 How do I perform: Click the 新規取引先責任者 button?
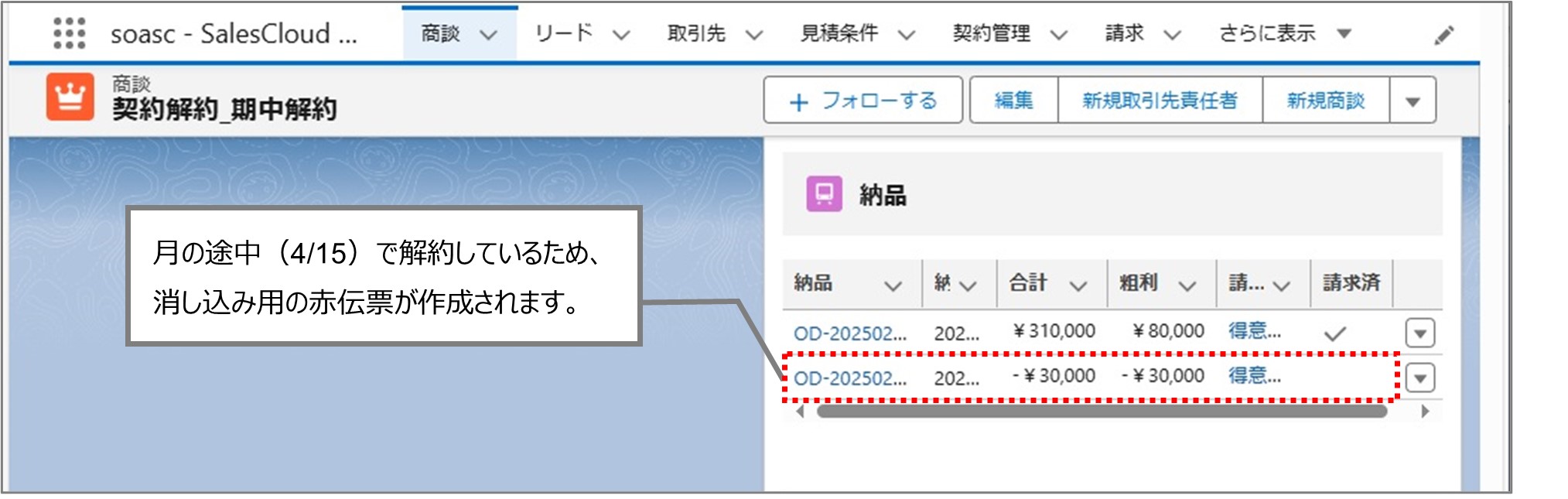pos(1160,100)
